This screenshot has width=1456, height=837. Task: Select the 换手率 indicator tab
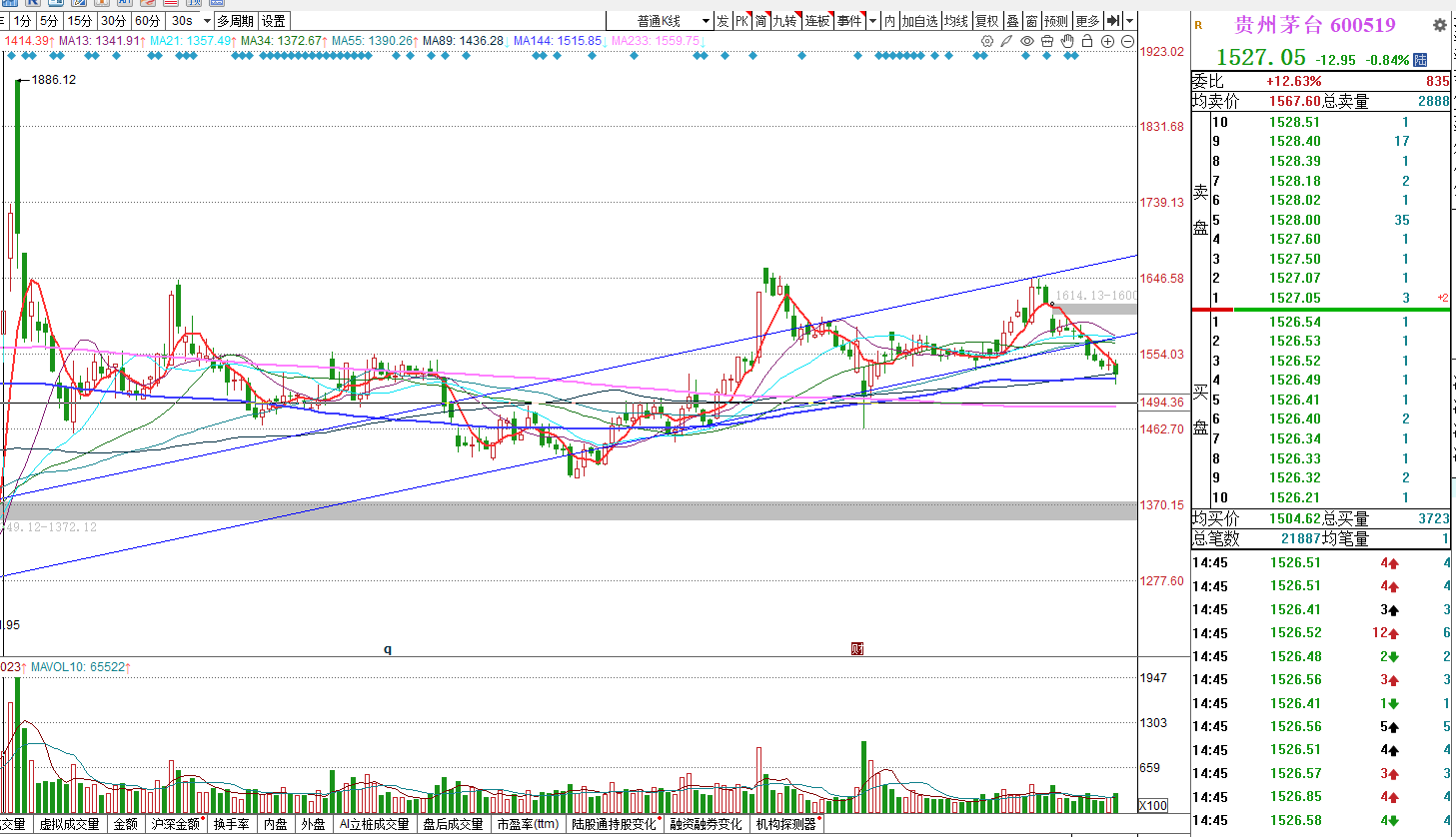232,824
